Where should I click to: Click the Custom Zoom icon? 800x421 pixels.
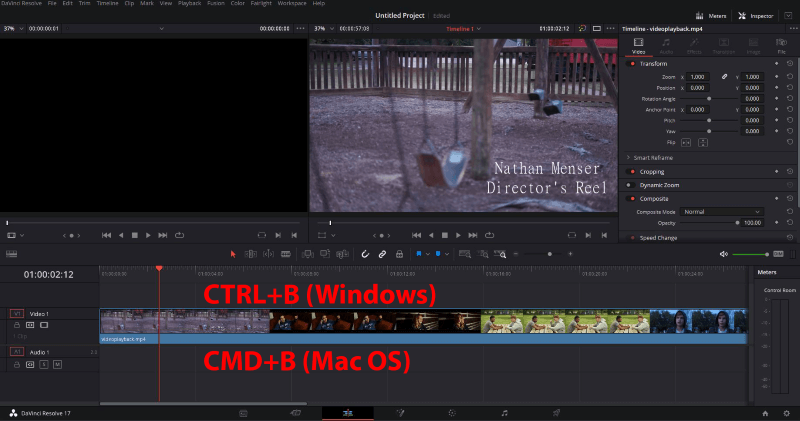[x=501, y=254]
